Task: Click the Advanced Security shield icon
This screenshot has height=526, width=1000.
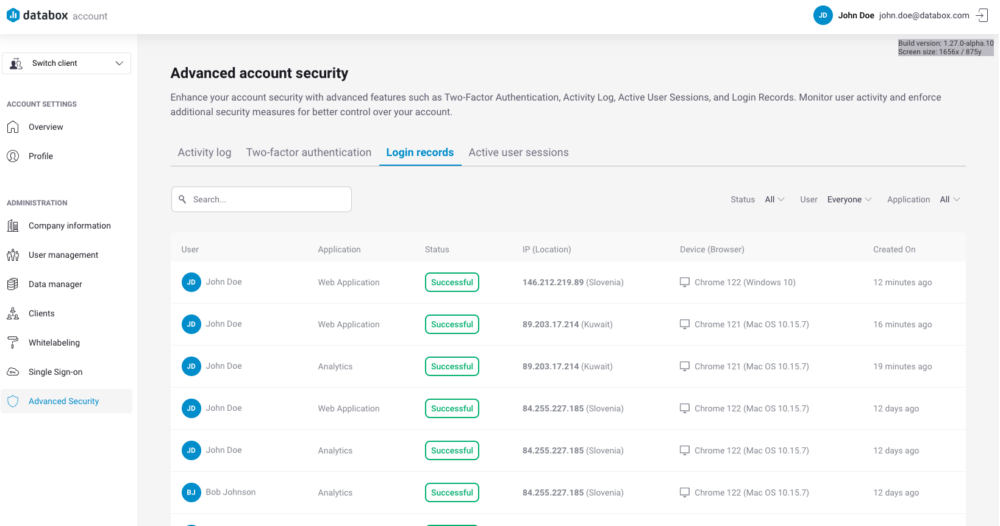Action: coord(13,401)
